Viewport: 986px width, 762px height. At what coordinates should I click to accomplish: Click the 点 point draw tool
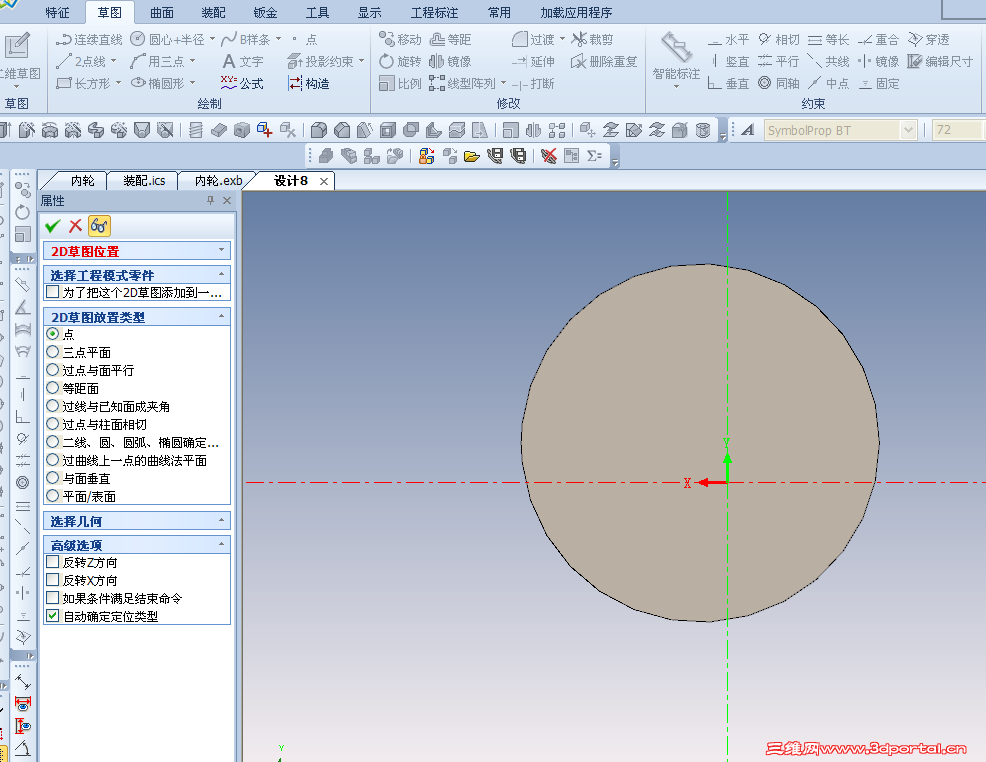[304, 40]
